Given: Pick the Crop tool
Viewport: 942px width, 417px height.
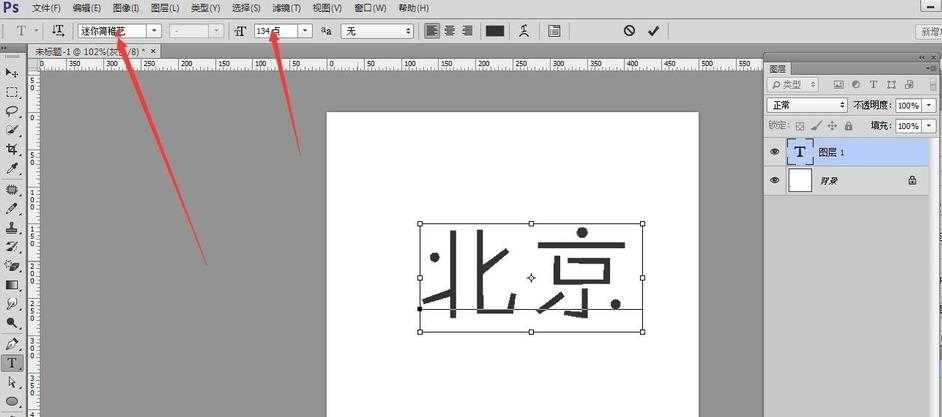Looking at the screenshot, I should pyautogui.click(x=12, y=149).
